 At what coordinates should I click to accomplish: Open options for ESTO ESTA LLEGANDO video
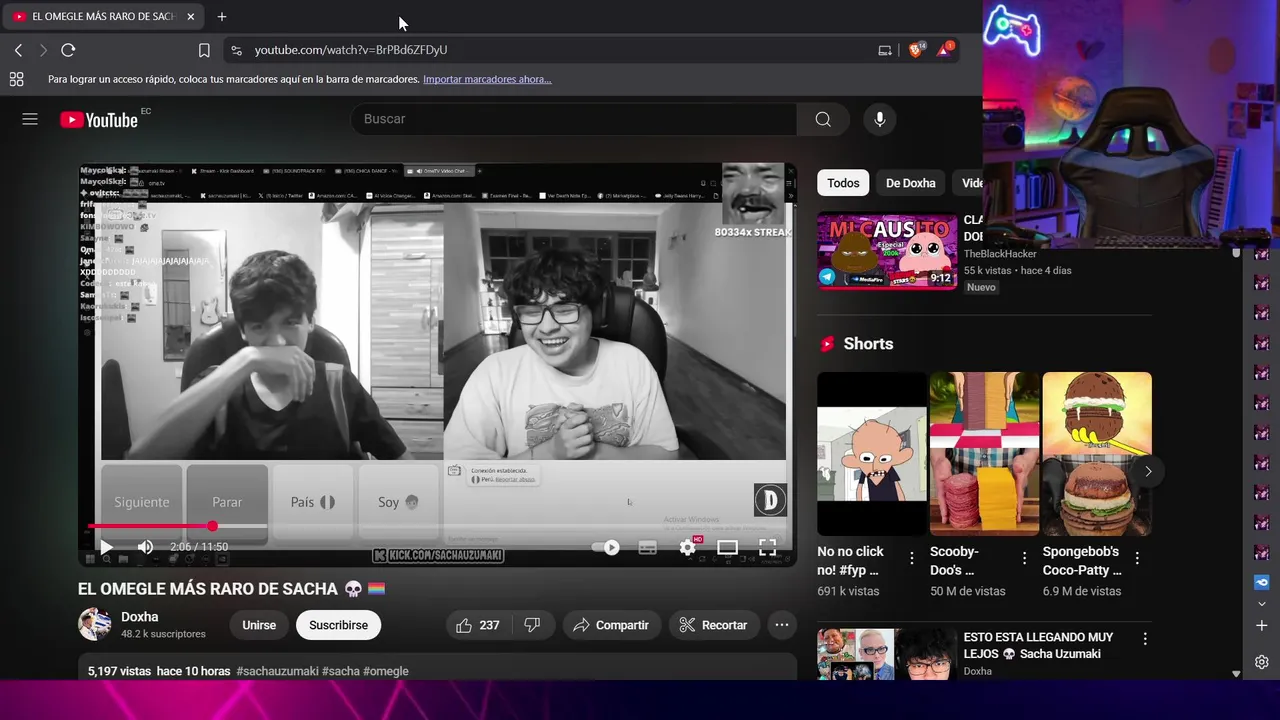pyautogui.click(x=1145, y=639)
